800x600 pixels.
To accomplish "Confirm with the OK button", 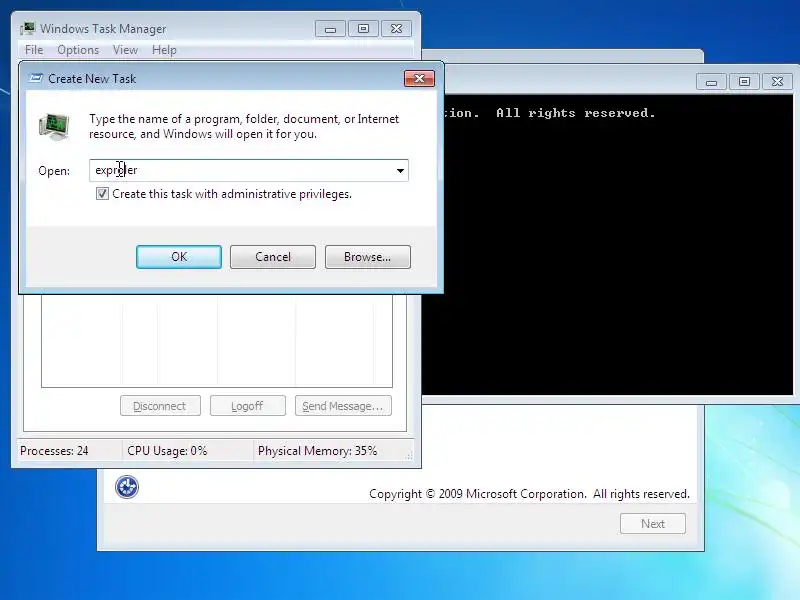I will pyautogui.click(x=179, y=257).
